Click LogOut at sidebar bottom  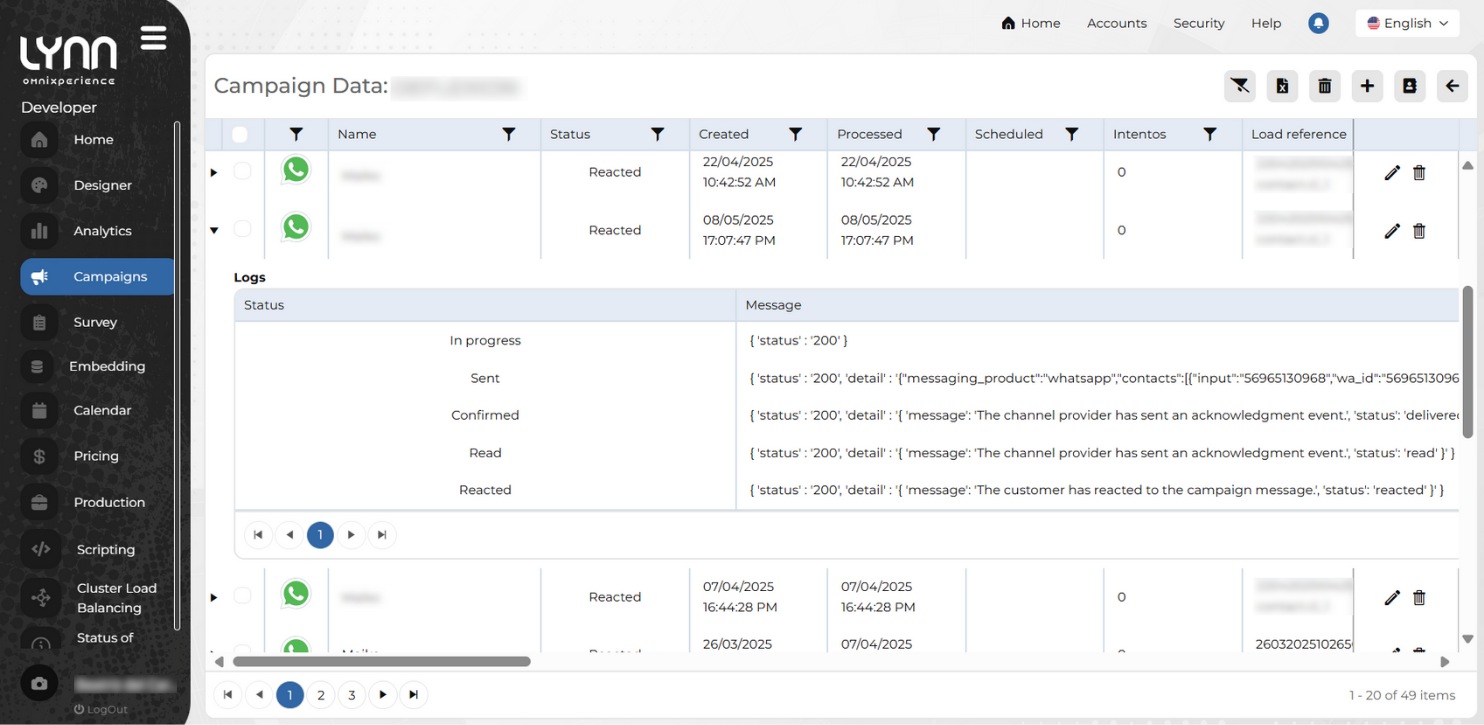click(x=101, y=709)
